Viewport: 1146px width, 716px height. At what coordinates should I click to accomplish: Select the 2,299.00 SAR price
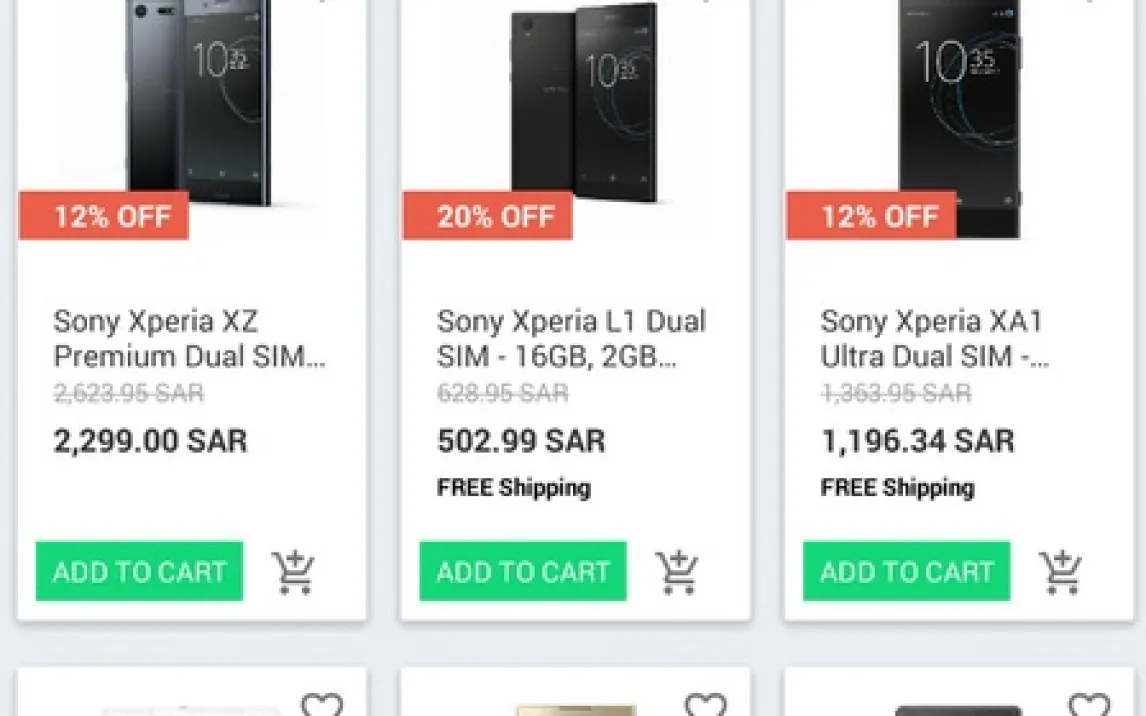click(150, 441)
